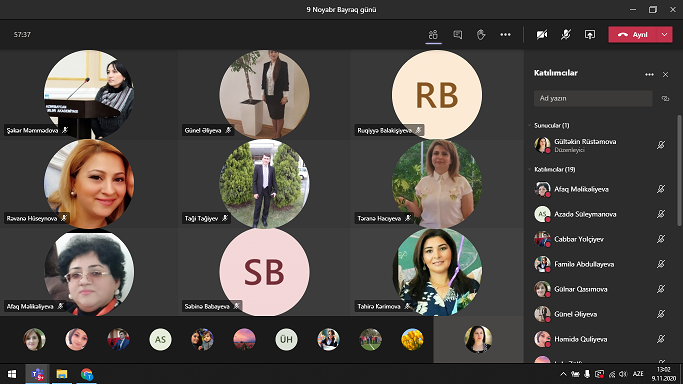683x384 pixels.
Task: Click the AS avatar in bottom strip
Action: [x=160, y=339]
